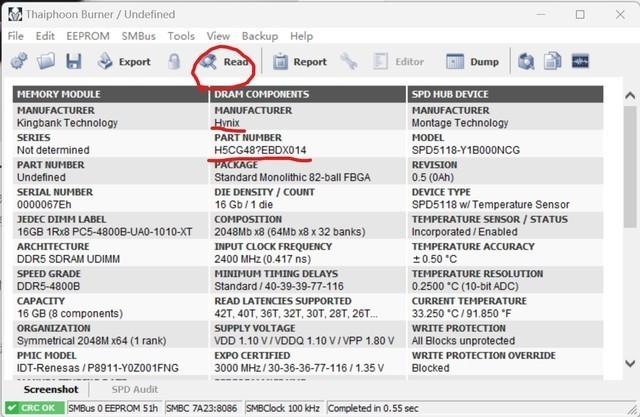Click the Export toolbar button

(x=124, y=62)
